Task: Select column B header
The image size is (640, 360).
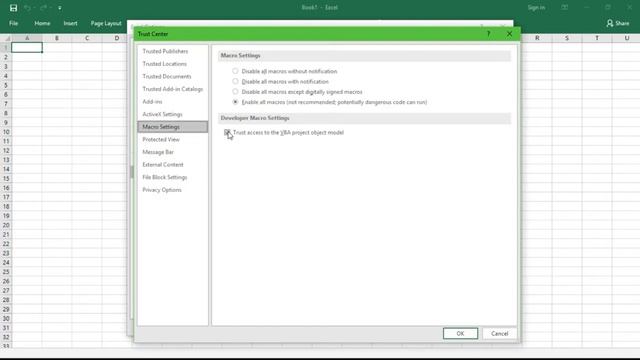Action: coord(57,38)
